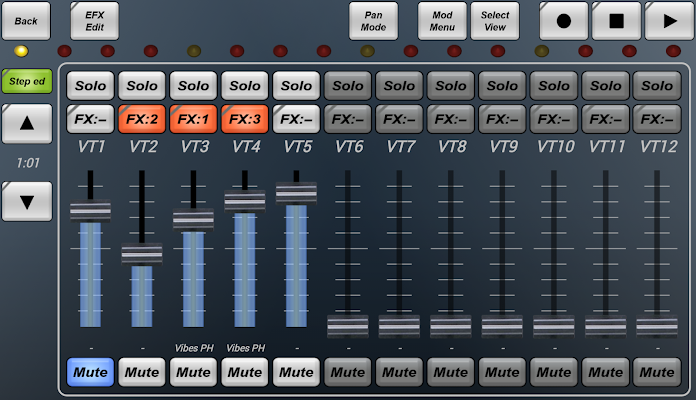Solo track VT12
This screenshot has width=696, height=400.
click(657, 85)
